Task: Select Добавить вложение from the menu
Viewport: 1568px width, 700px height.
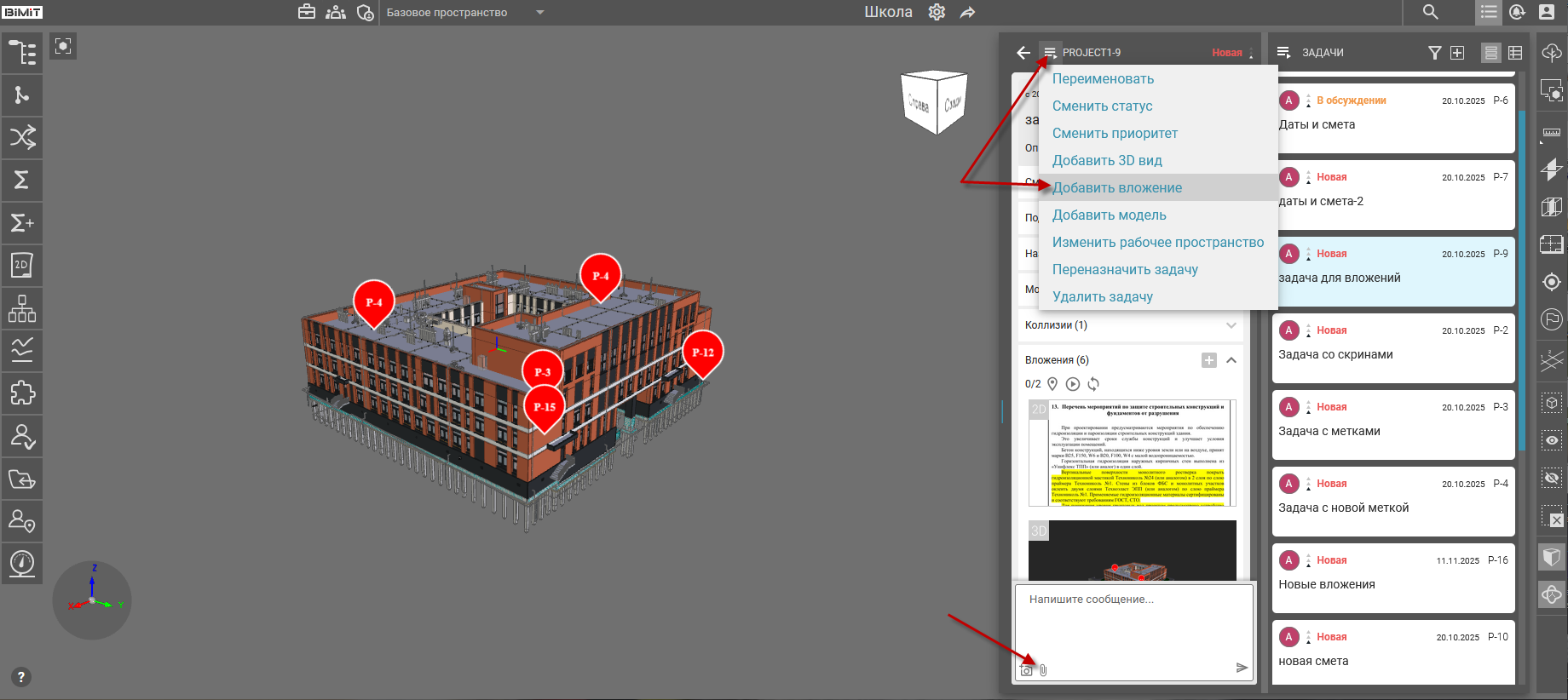Action: point(1116,188)
